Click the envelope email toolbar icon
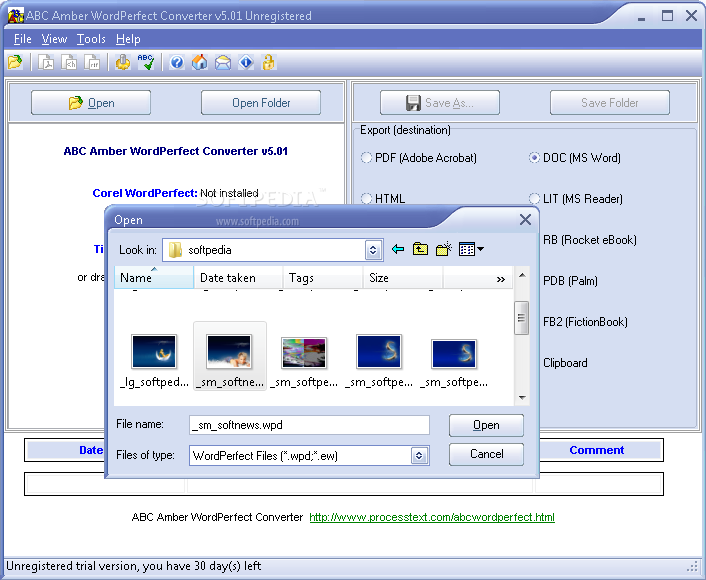The width and height of the screenshot is (706, 580). coord(223,62)
